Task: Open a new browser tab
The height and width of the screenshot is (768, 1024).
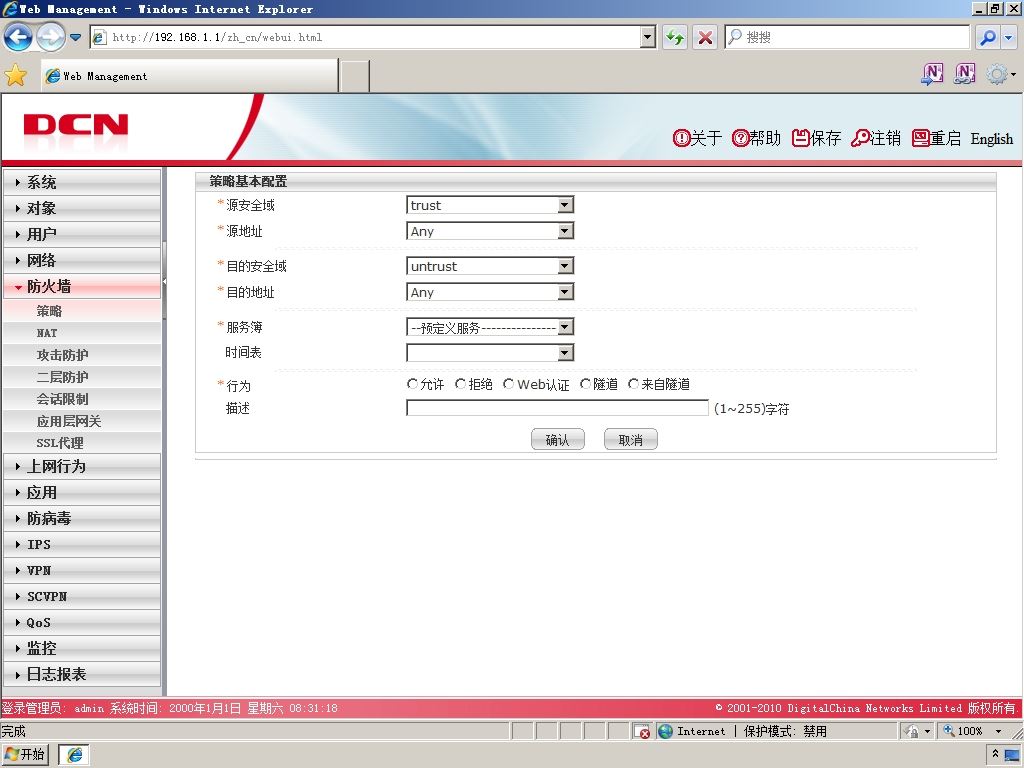Action: (355, 76)
